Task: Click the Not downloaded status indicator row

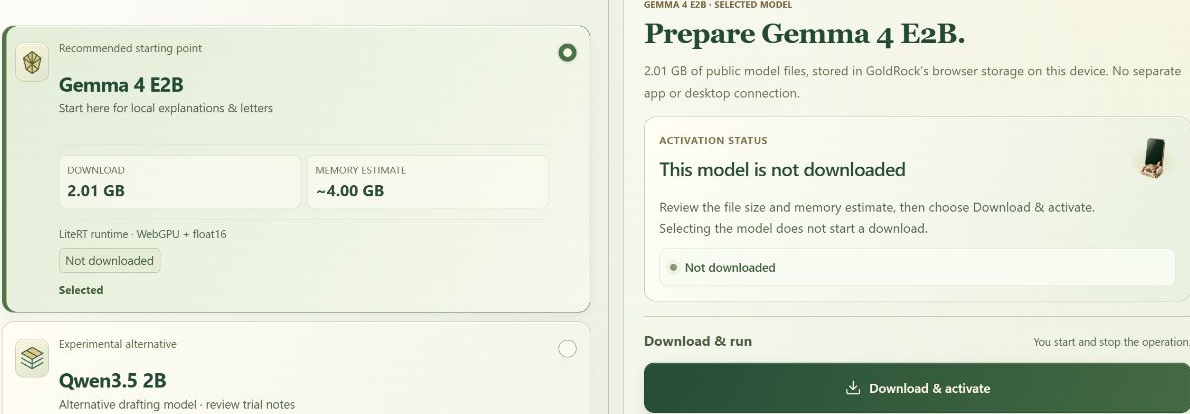Action: pos(917,268)
